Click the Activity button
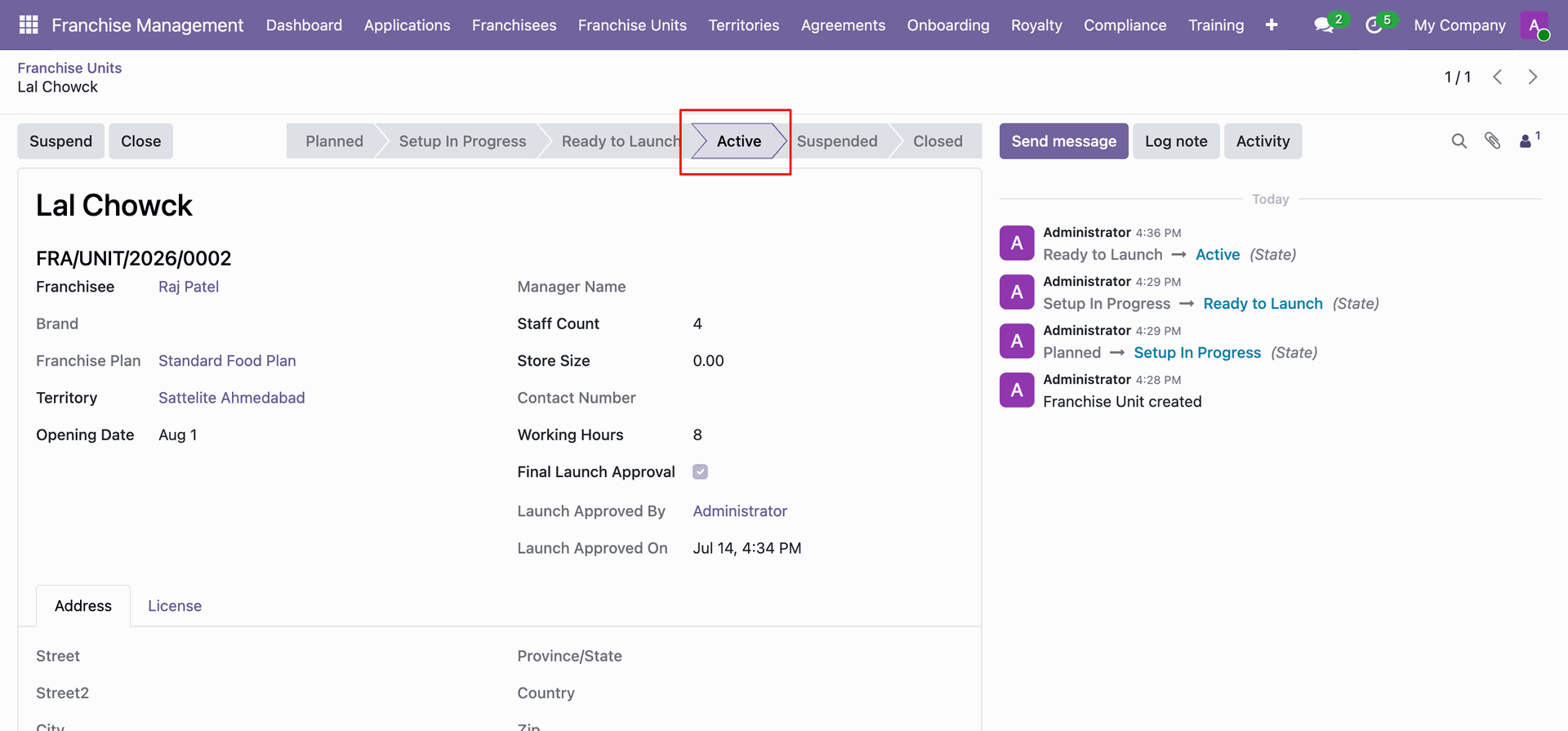This screenshot has height=731, width=1568. [x=1263, y=141]
